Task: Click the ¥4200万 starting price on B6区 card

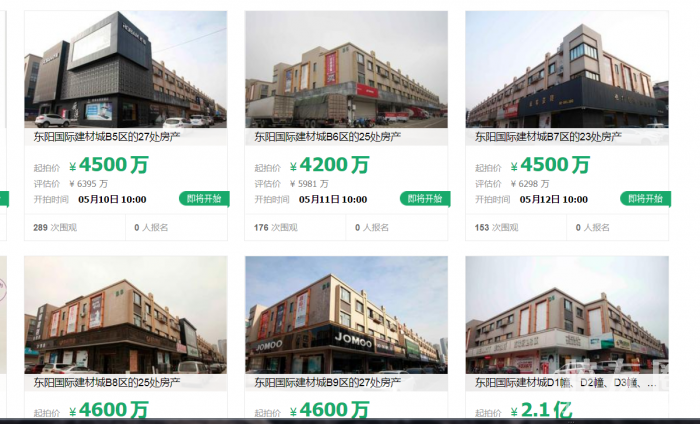Action: (x=329, y=165)
